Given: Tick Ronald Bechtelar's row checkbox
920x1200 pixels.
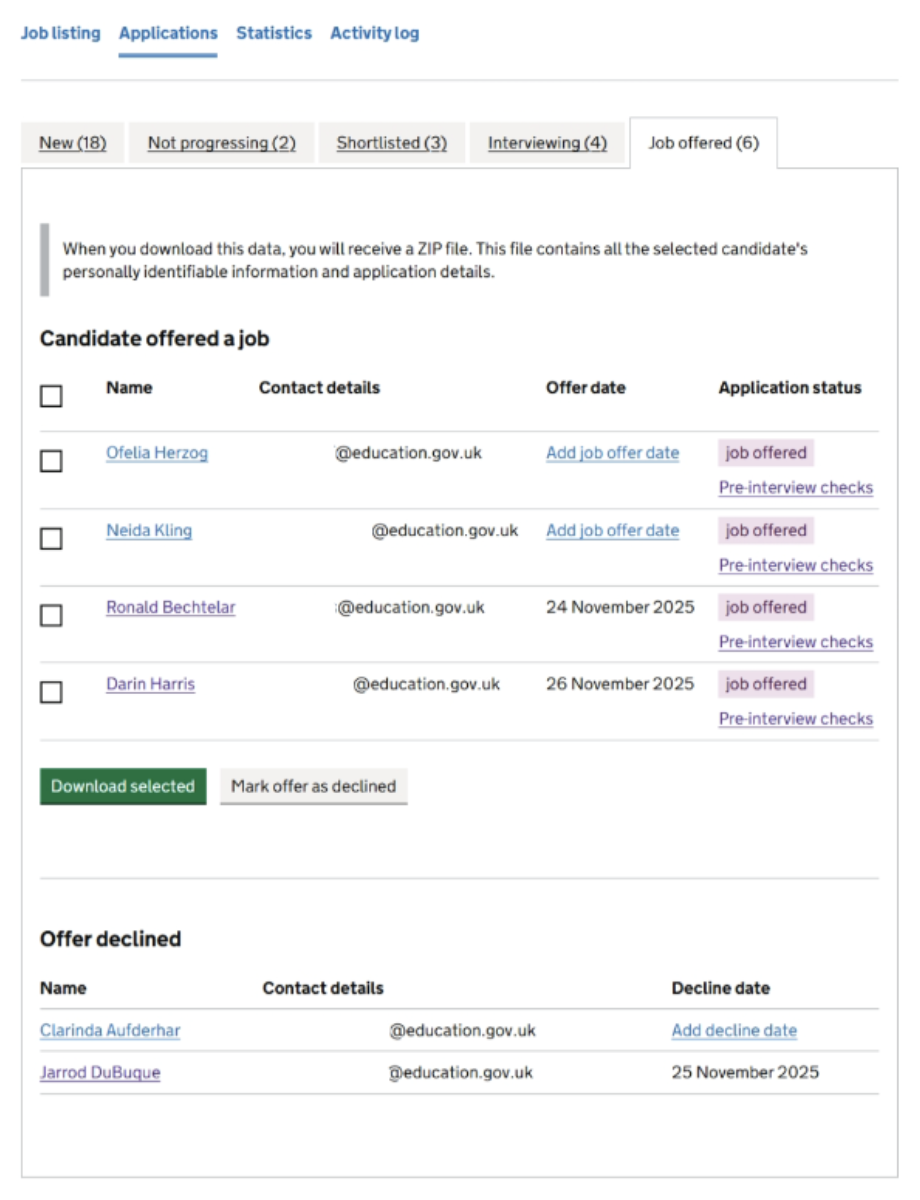Looking at the screenshot, I should pos(51,616).
